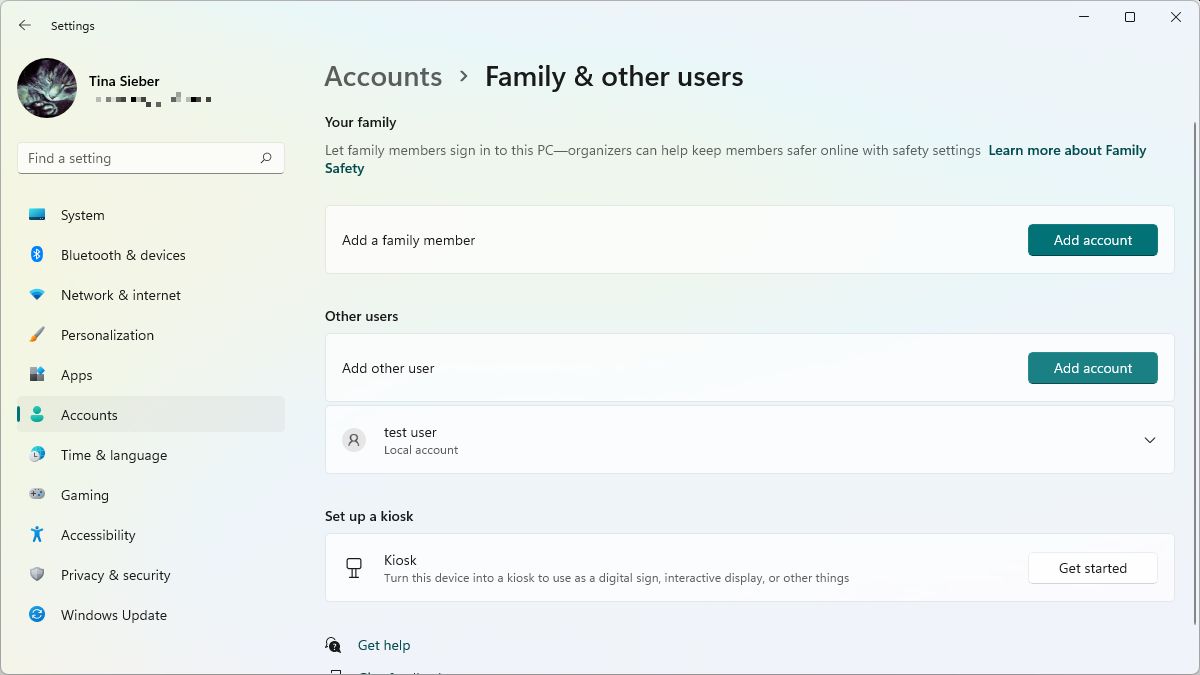Focus the Find a setting search box

(140, 158)
